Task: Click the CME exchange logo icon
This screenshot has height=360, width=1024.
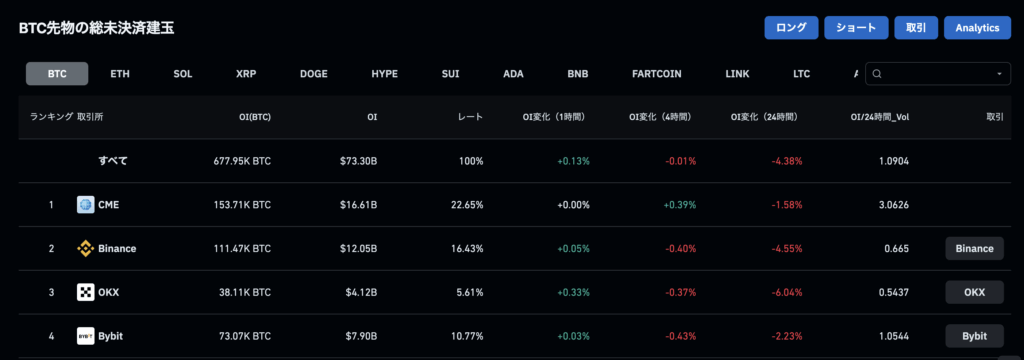Action: pyautogui.click(x=86, y=205)
